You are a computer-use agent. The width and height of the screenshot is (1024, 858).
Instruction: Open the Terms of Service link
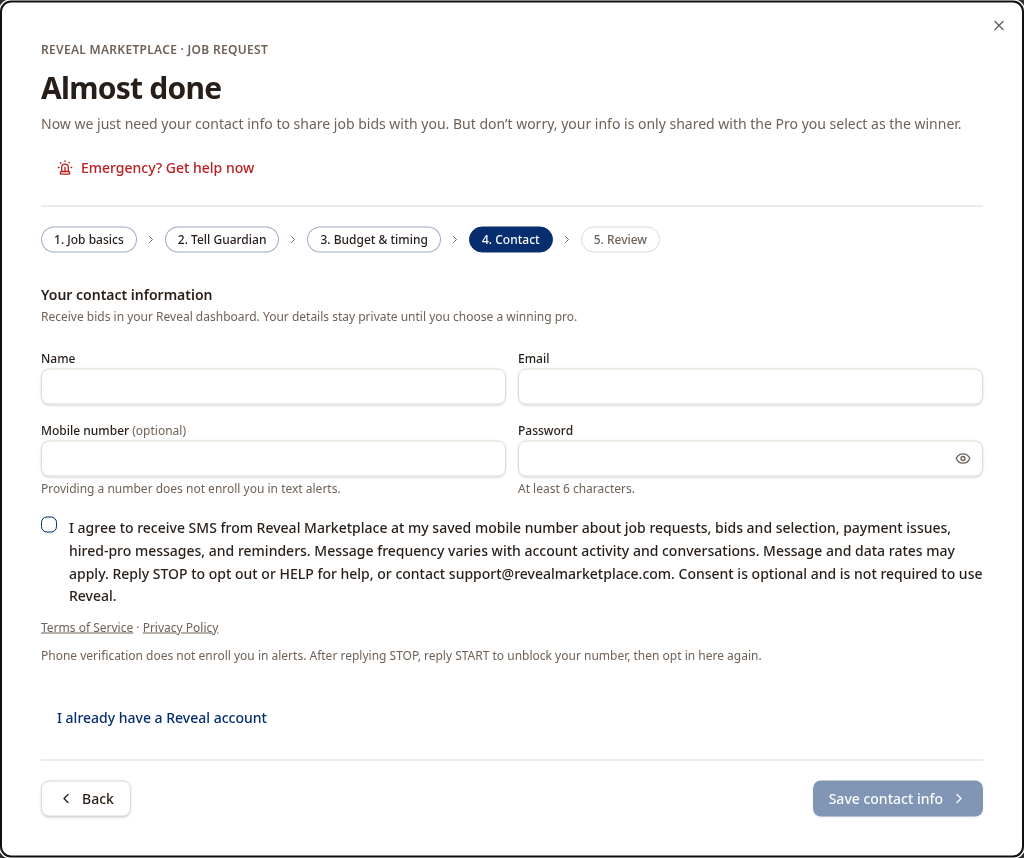pos(87,628)
